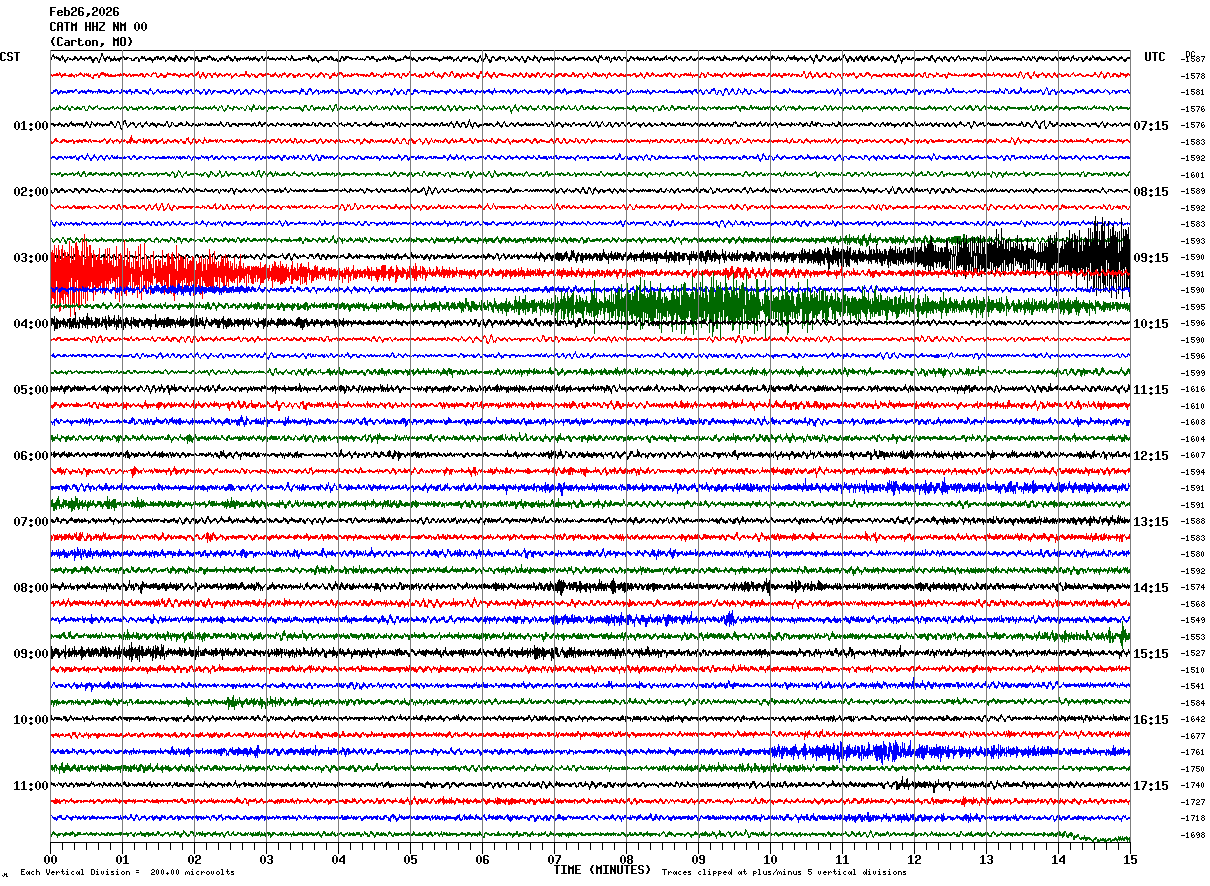Click the 13:15 UTC time label

point(1151,522)
